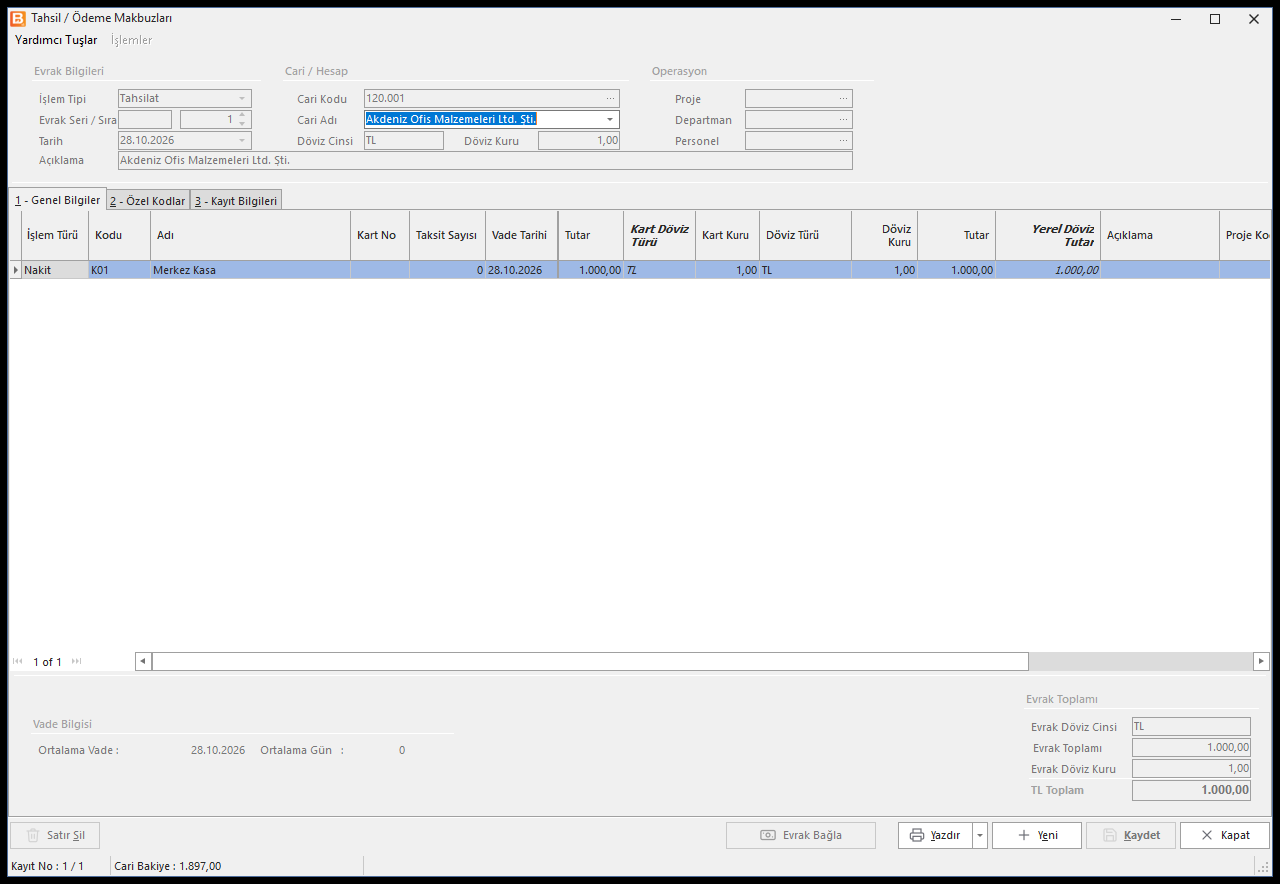
Task: Click the Vade Tarihi column header
Action: (521, 235)
